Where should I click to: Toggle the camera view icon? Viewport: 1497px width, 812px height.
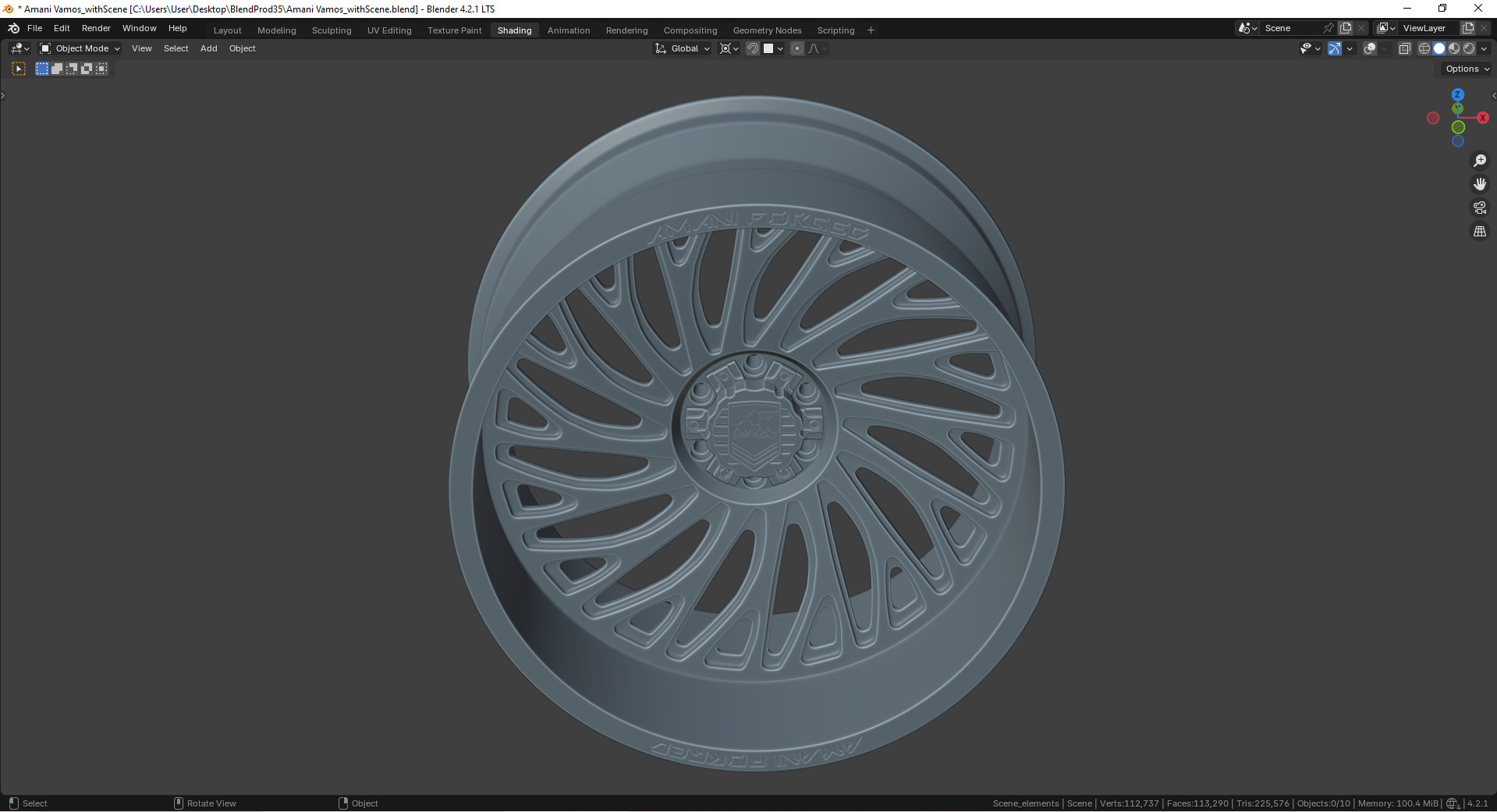1480,207
